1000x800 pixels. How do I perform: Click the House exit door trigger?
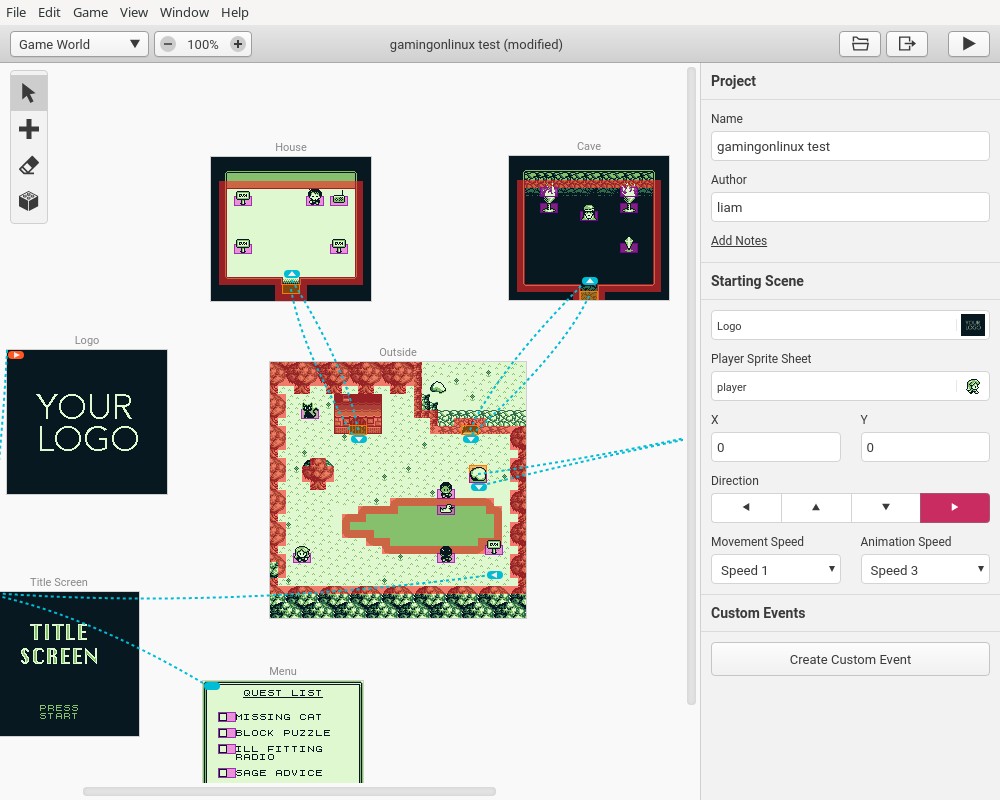click(x=291, y=288)
